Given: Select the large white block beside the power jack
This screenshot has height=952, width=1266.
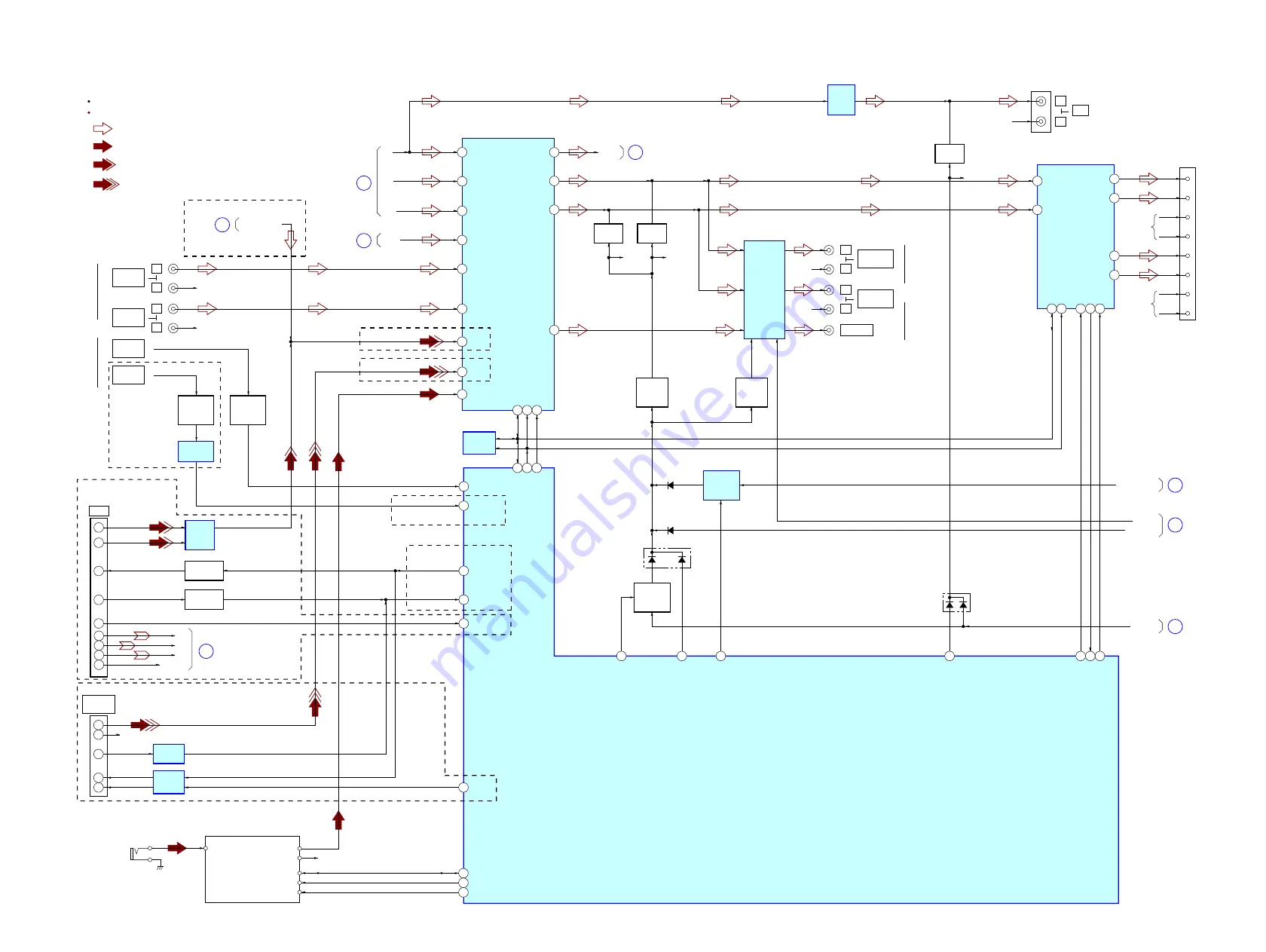Looking at the screenshot, I should pos(252,869).
